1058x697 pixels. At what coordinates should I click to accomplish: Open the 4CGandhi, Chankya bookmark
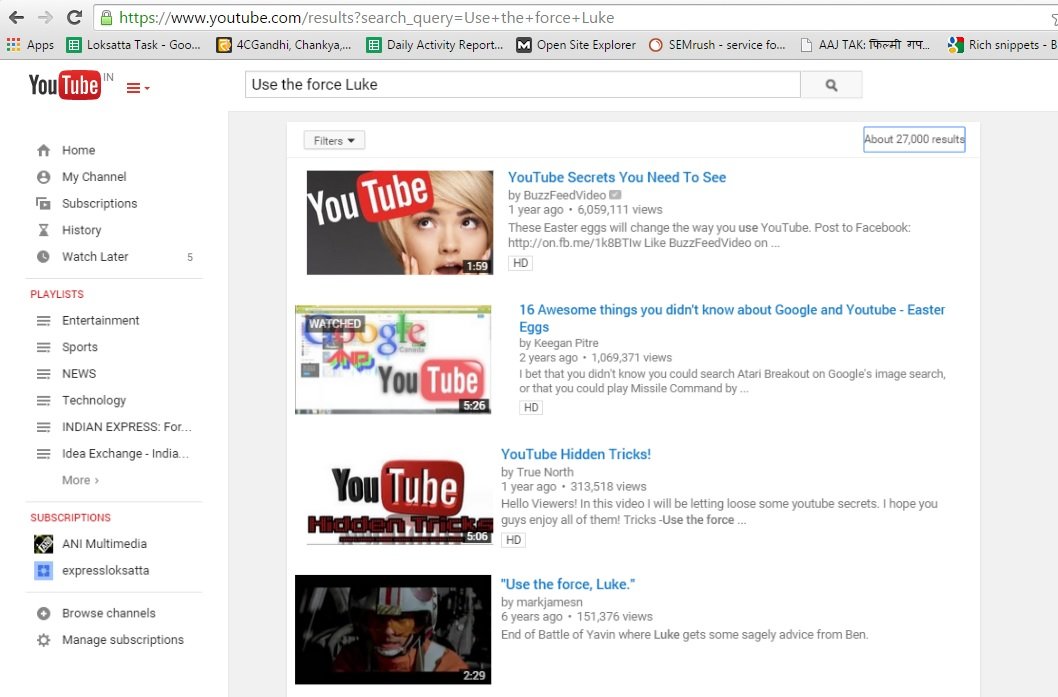(x=284, y=45)
